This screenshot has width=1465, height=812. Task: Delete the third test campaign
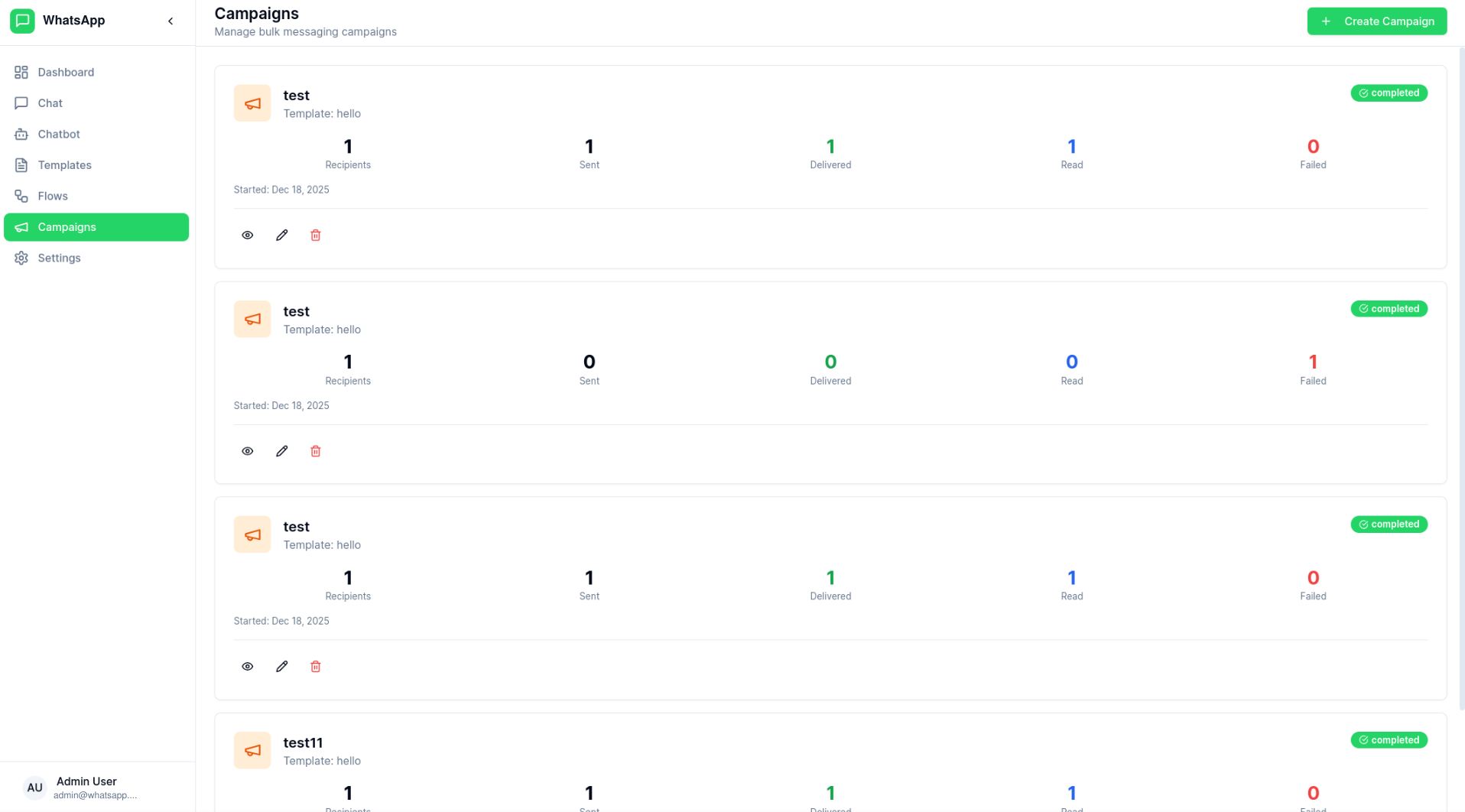[316, 667]
